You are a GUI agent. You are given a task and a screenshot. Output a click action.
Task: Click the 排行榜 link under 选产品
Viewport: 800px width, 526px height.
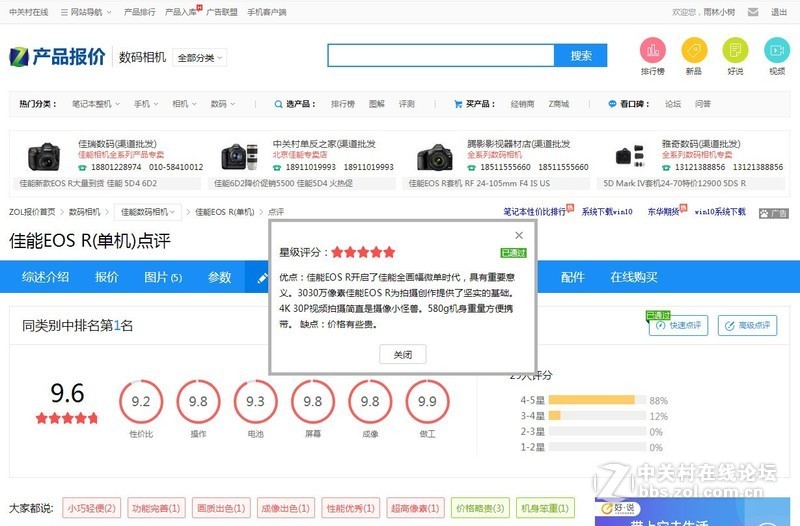point(342,104)
